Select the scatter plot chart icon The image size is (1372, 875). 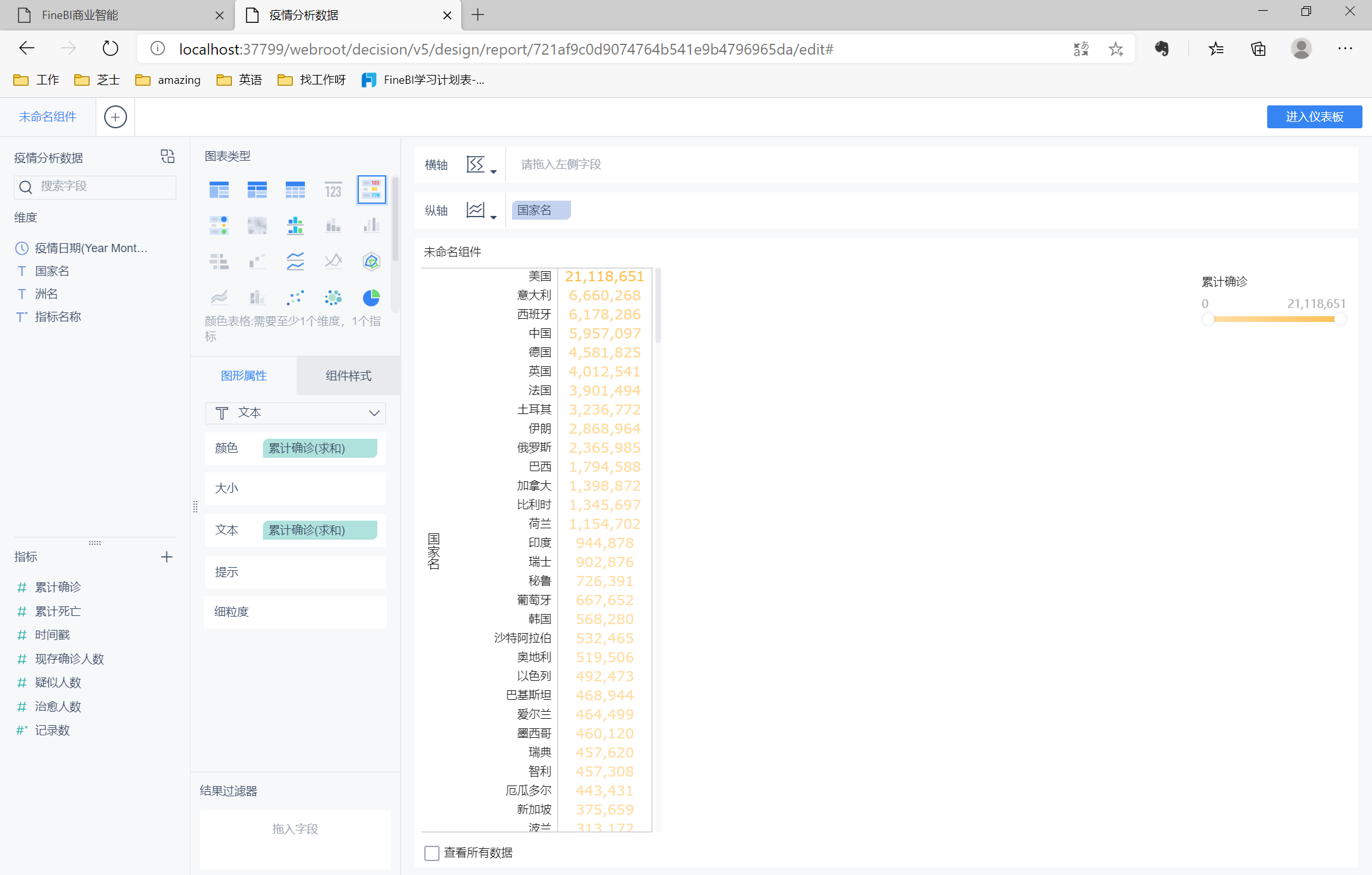pyautogui.click(x=295, y=297)
